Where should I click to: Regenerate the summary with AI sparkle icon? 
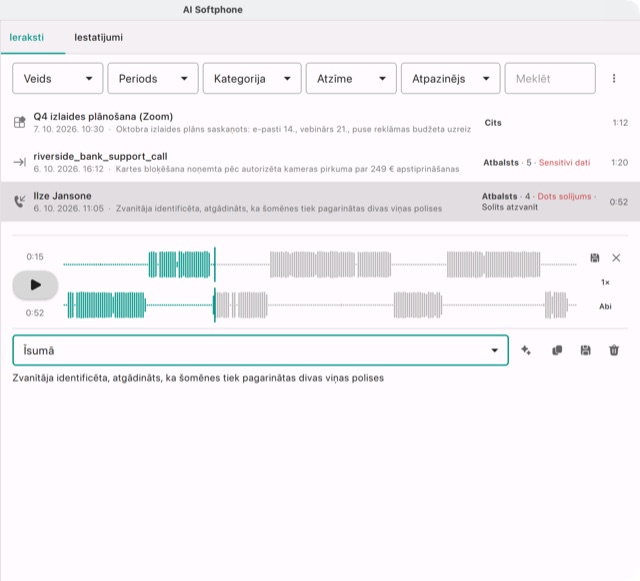(526, 350)
